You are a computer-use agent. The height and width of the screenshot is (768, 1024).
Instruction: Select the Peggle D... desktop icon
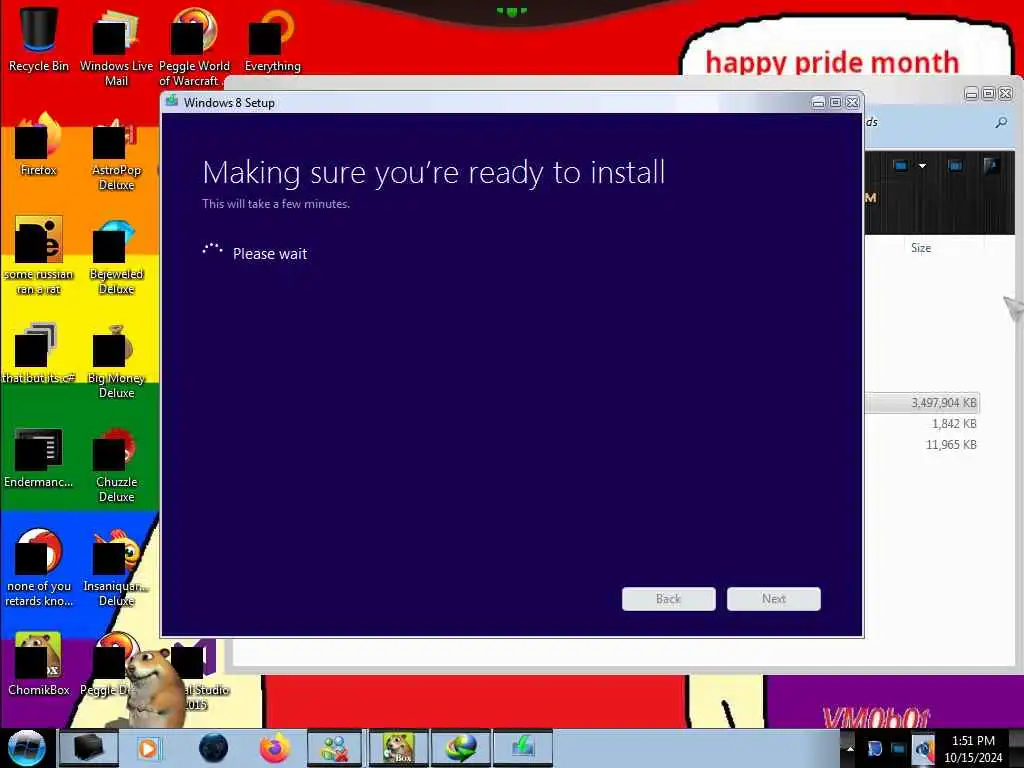[x=108, y=663]
